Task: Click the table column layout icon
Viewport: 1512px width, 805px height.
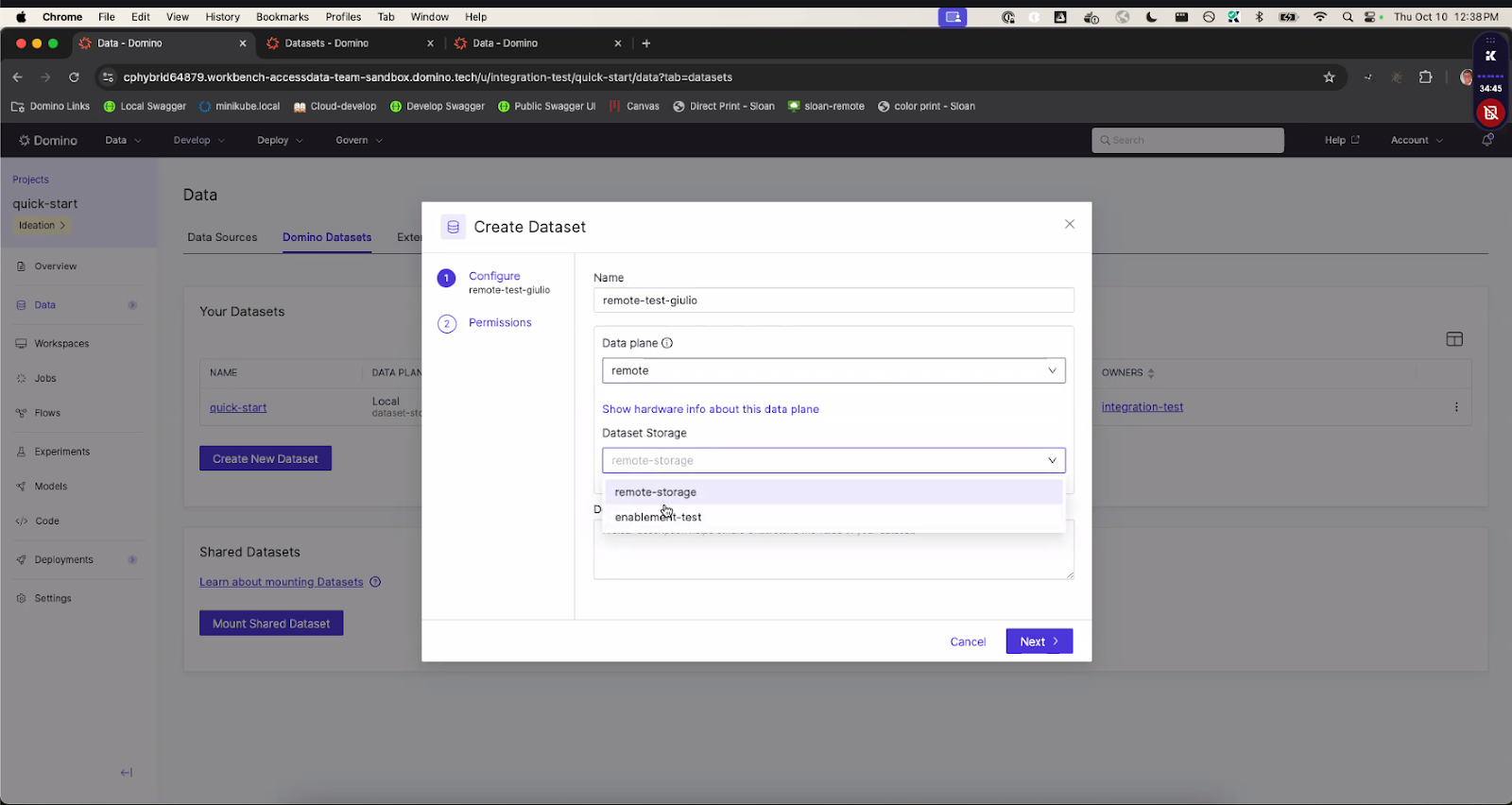Action: point(1454,339)
